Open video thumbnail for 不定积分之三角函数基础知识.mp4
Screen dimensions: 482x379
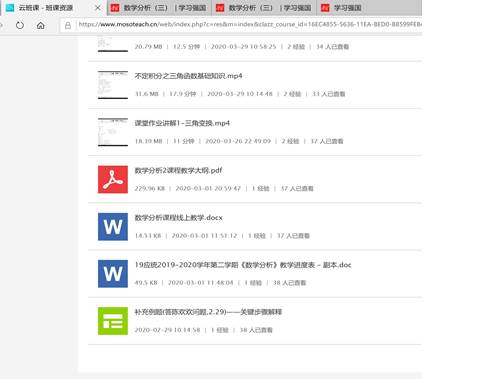point(113,85)
